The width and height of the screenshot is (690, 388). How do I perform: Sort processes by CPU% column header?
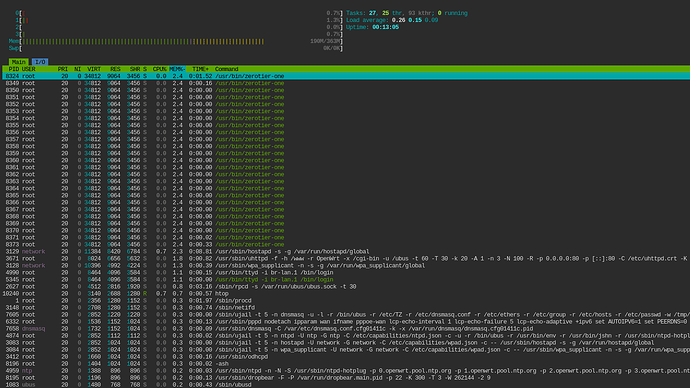click(160, 69)
